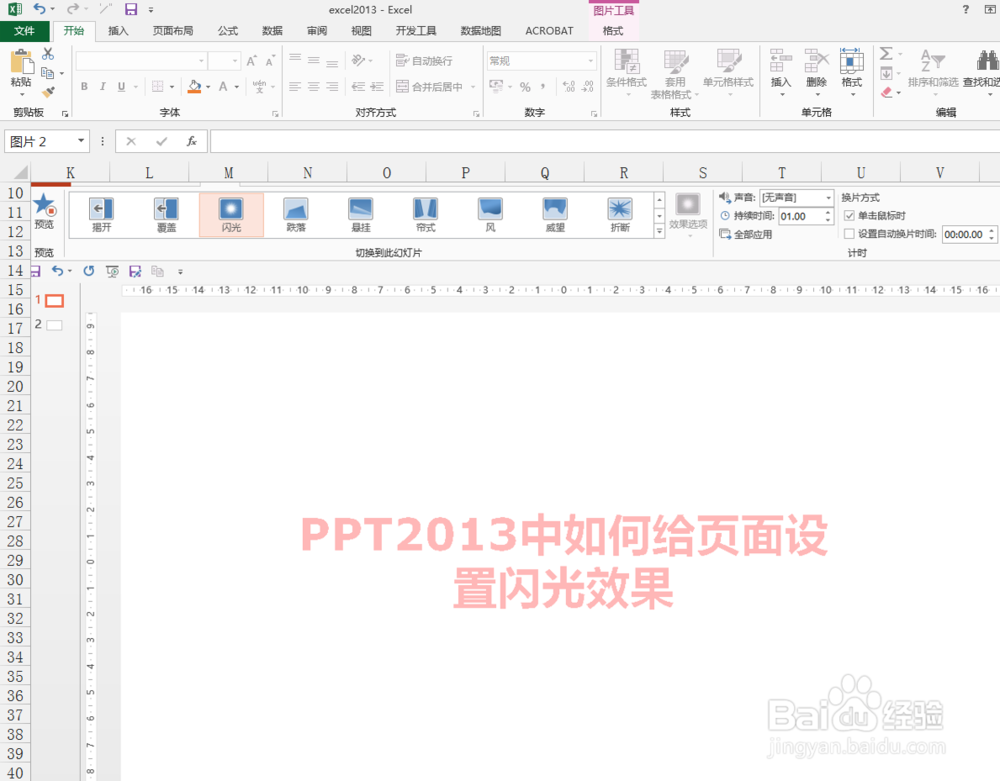Image resolution: width=1000 pixels, height=781 pixels.
Task: Click the Excel Help question mark
Action: (x=966, y=9)
